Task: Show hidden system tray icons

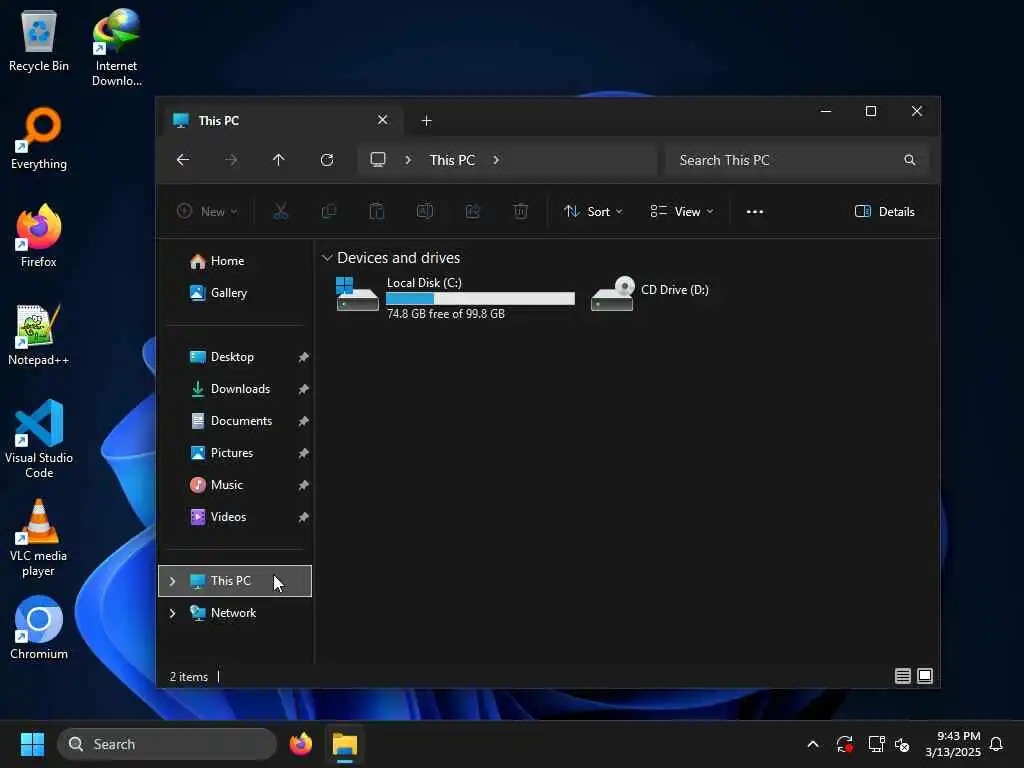Action: (813, 744)
